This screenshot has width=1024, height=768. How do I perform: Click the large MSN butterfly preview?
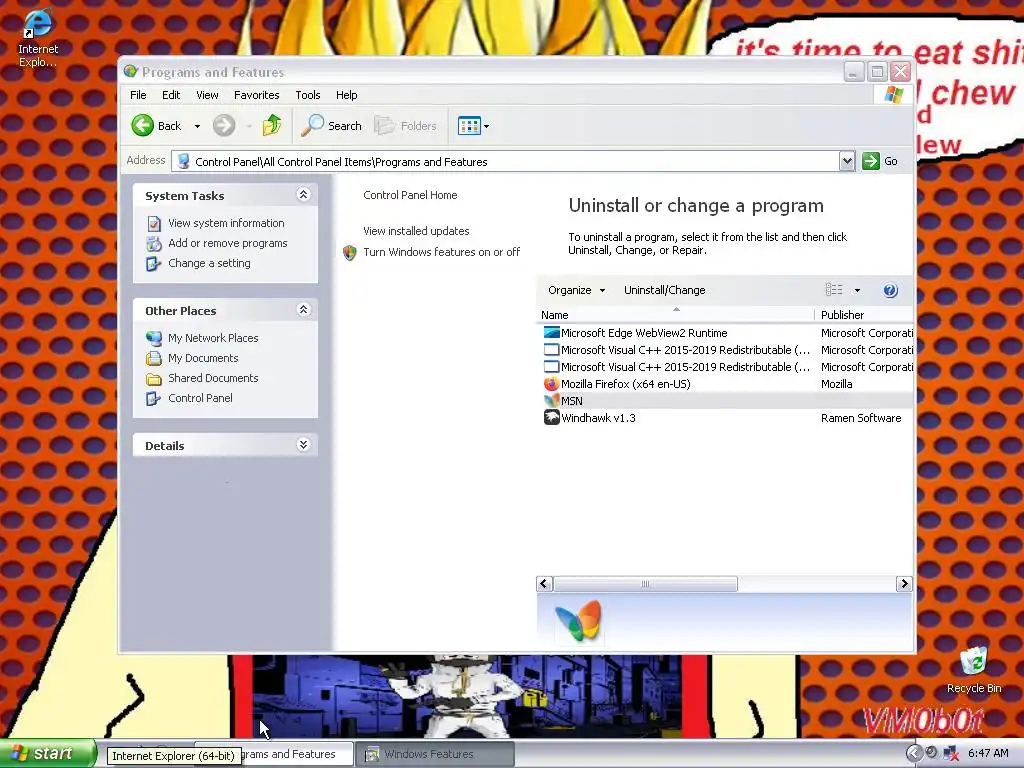[578, 622]
